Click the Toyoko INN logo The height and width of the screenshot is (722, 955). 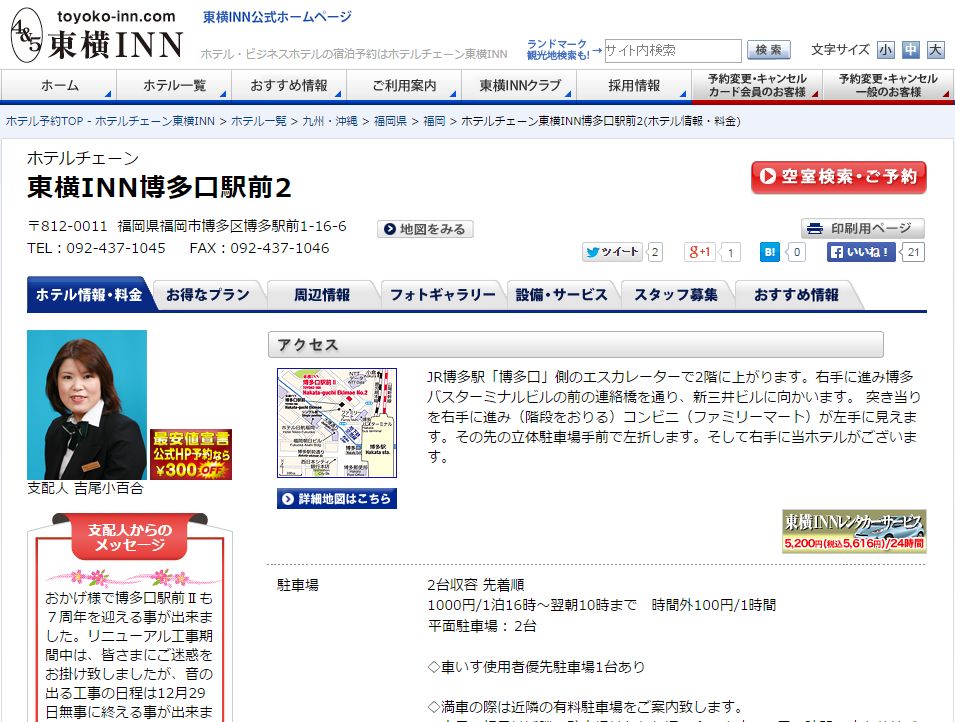click(x=97, y=35)
